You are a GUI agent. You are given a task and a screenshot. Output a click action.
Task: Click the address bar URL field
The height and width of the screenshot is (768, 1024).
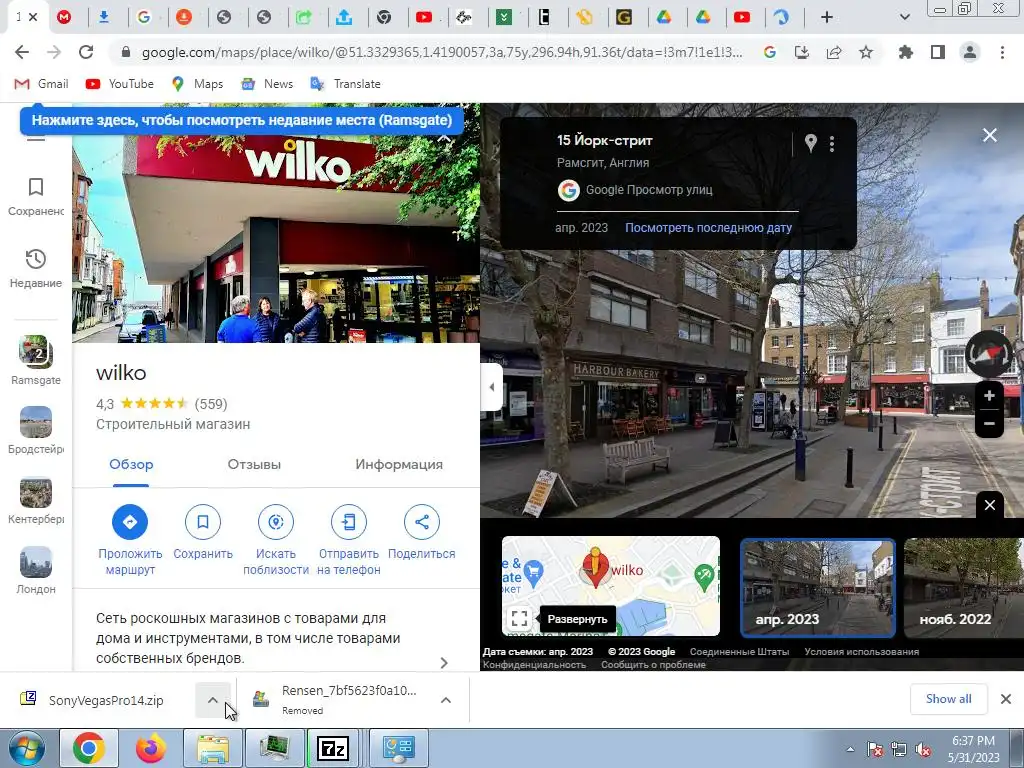(x=441, y=52)
